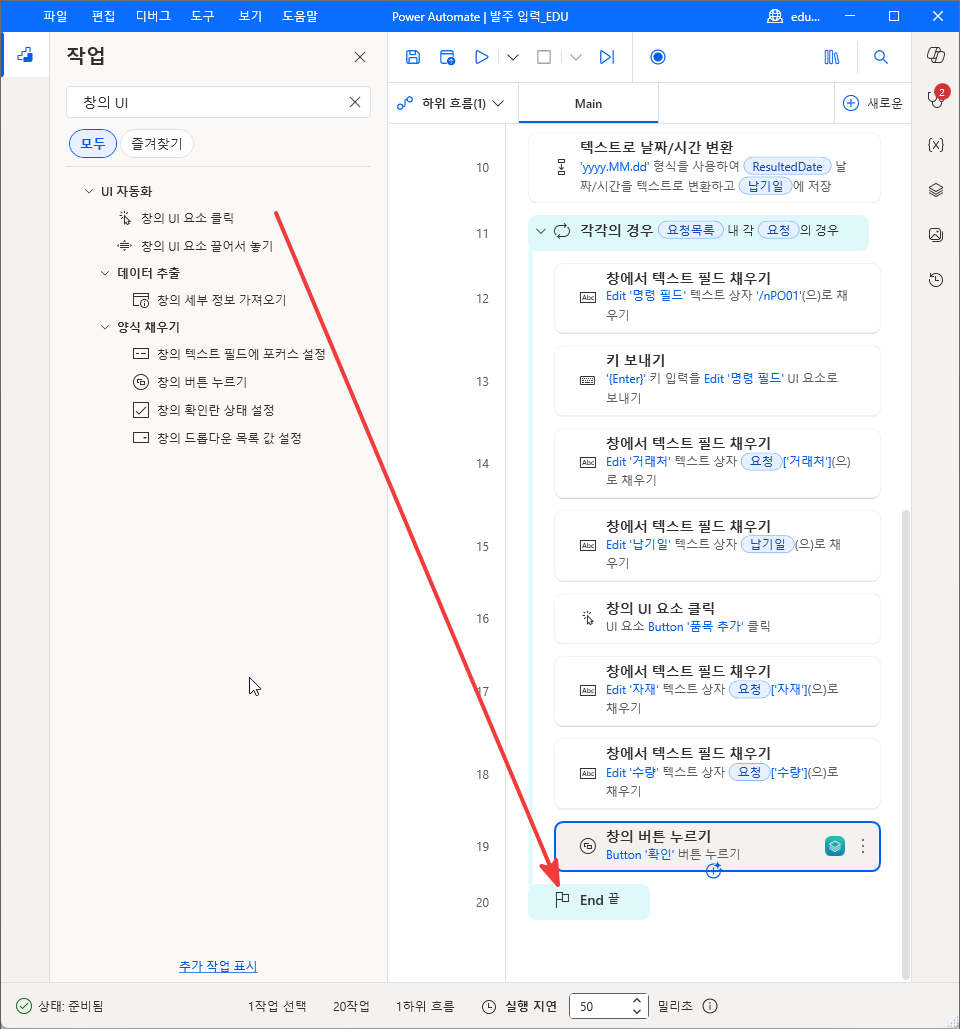Click the Save As icon in the toolbar
Image resolution: width=960 pixels, height=1029 pixels.
click(x=448, y=57)
